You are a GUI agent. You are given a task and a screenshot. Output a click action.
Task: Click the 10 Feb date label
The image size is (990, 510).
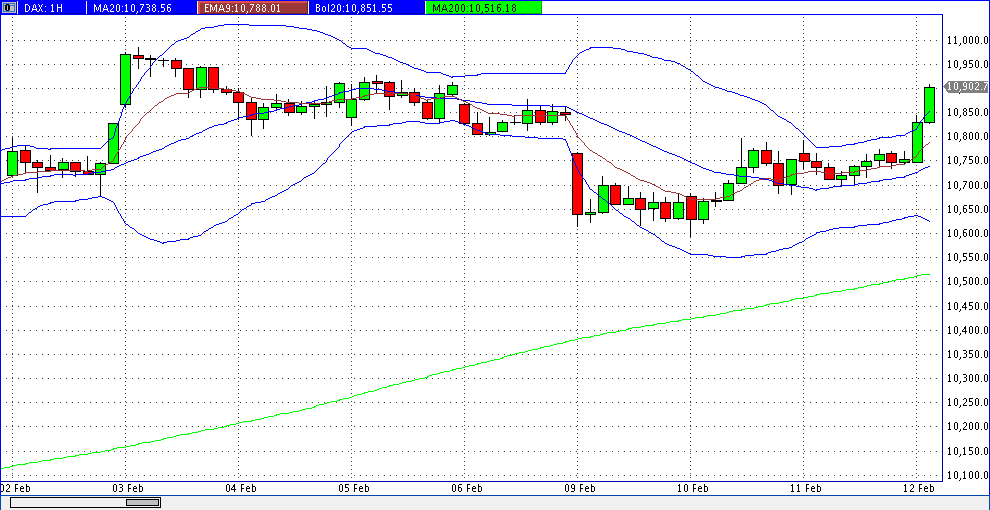[x=692, y=489]
